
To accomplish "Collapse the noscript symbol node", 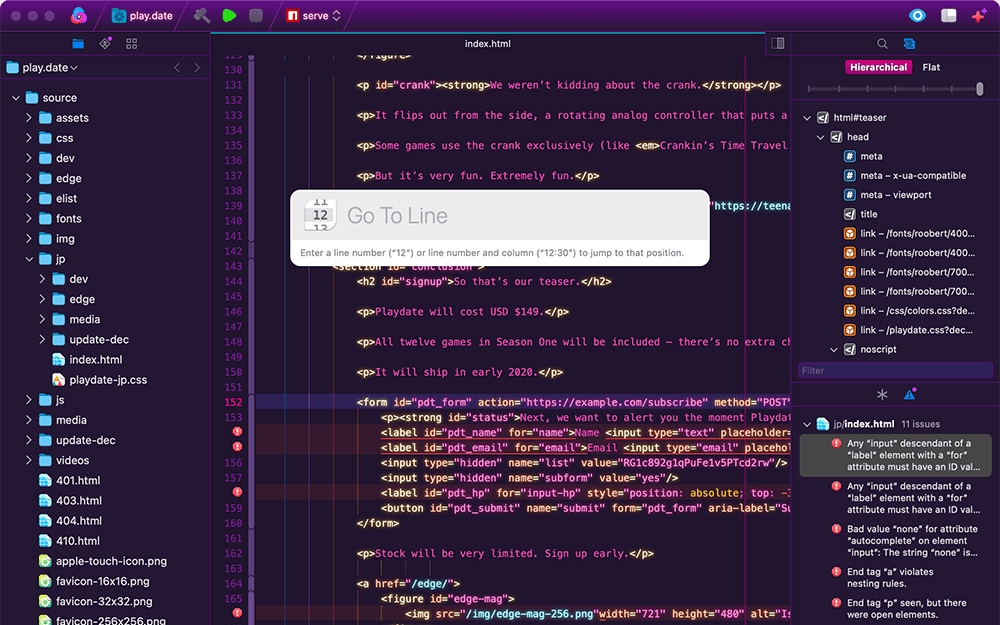I will tap(834, 349).
